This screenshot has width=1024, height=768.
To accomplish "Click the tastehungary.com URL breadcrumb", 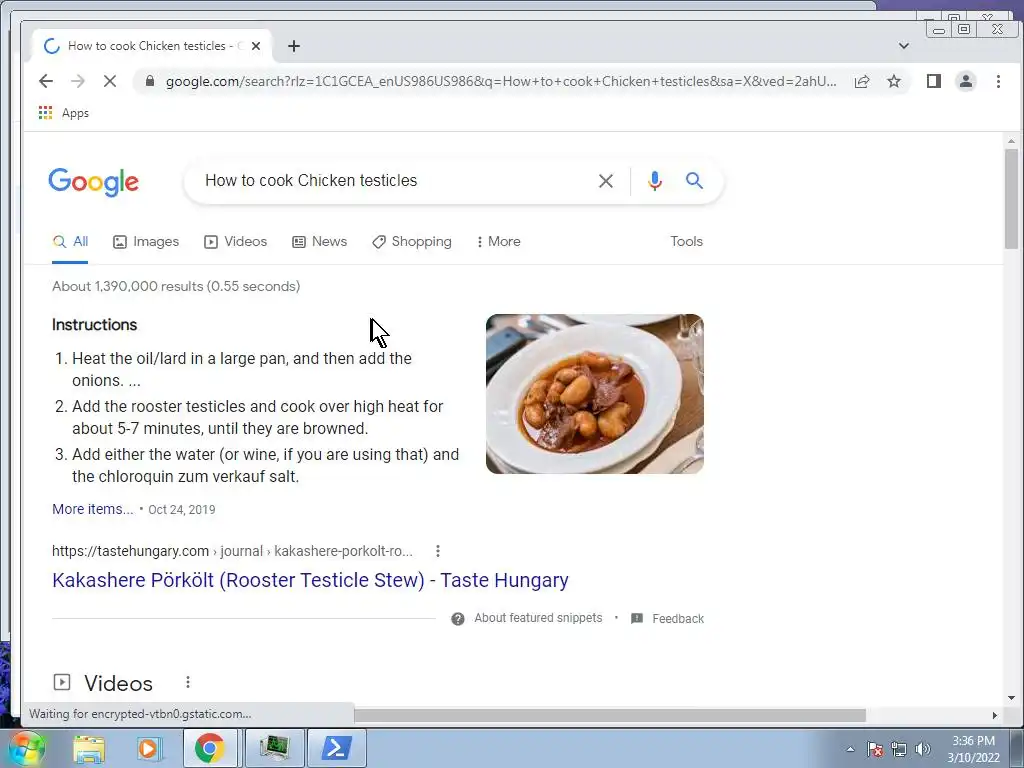I will pos(232,551).
